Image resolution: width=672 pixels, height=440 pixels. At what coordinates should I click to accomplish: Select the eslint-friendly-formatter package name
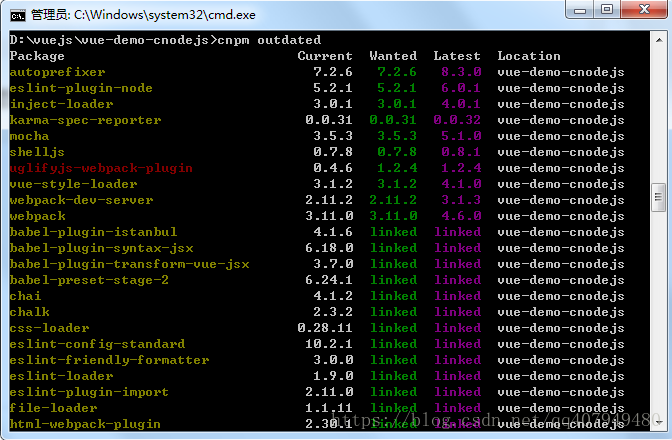109,360
